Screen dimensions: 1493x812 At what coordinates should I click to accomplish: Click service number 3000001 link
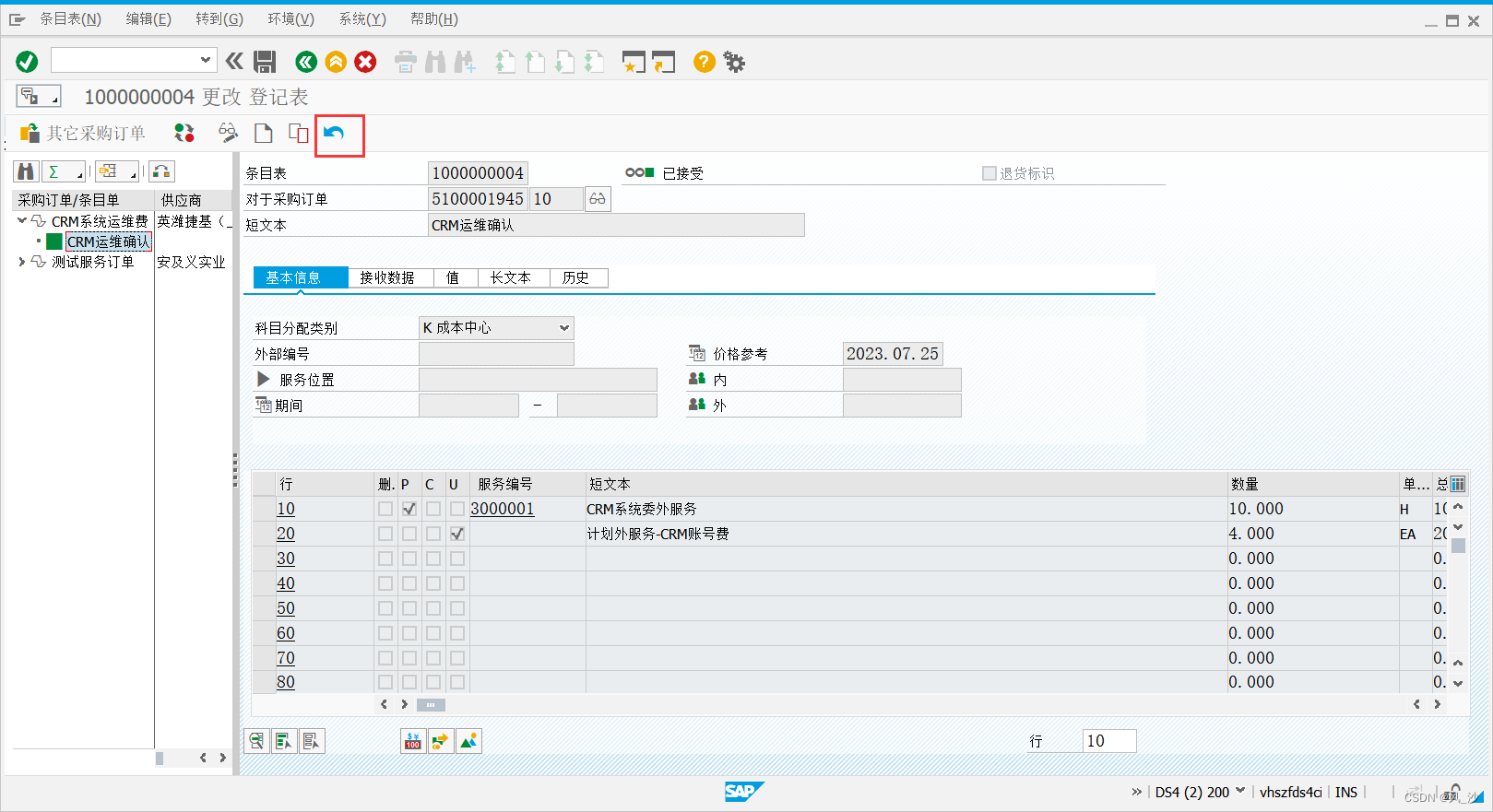click(x=503, y=509)
